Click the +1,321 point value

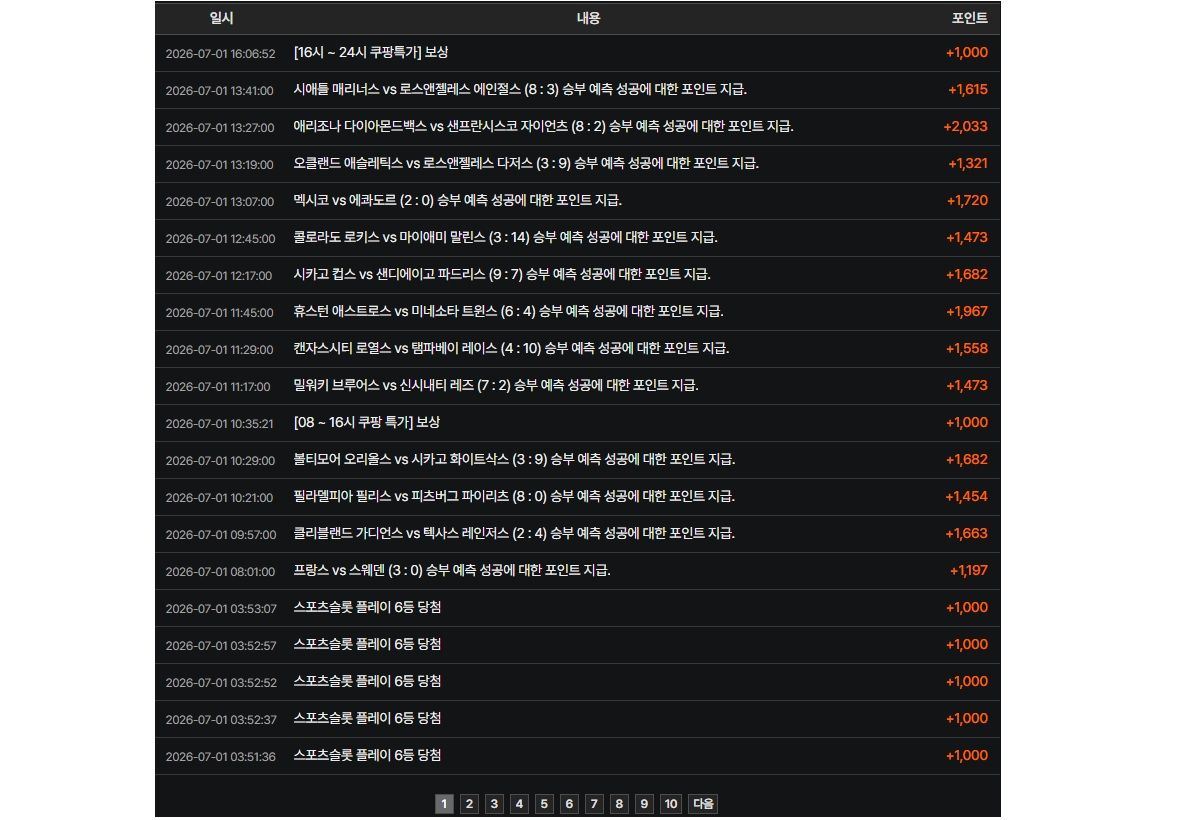coord(968,164)
